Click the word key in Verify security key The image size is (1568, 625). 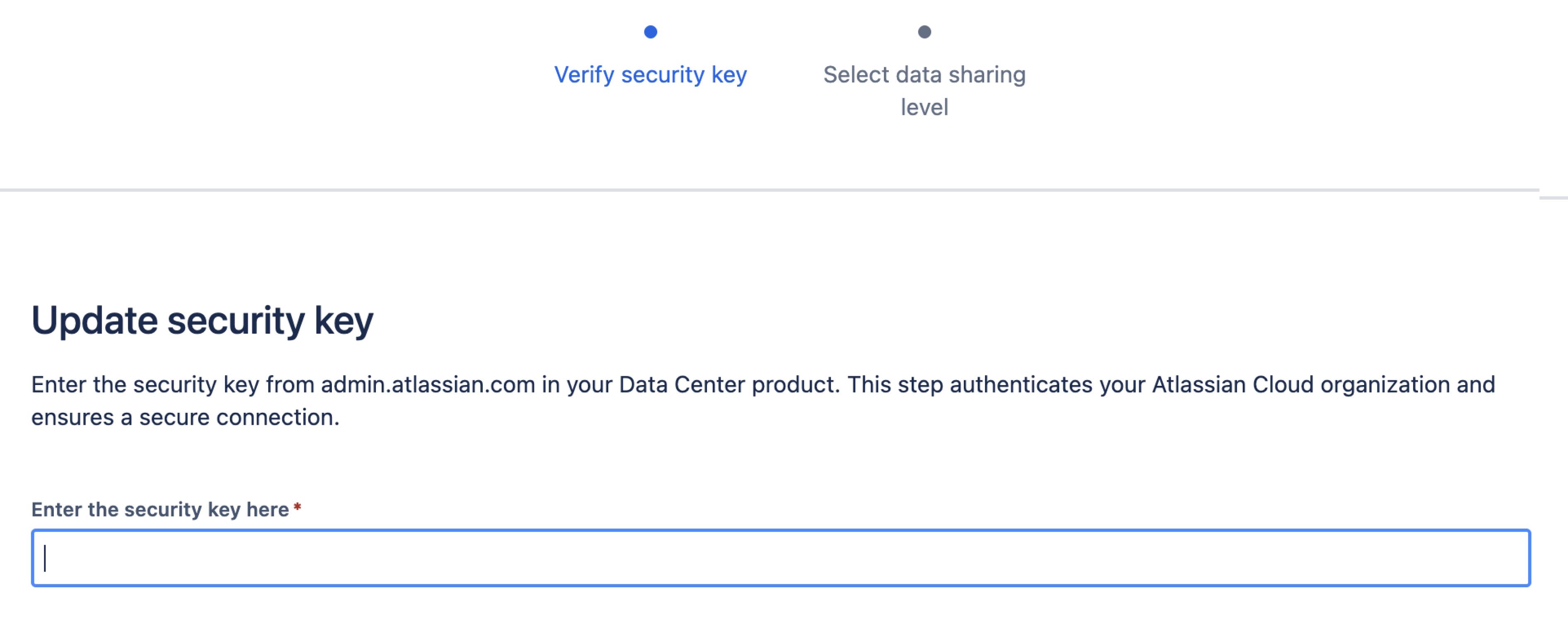tap(728, 75)
